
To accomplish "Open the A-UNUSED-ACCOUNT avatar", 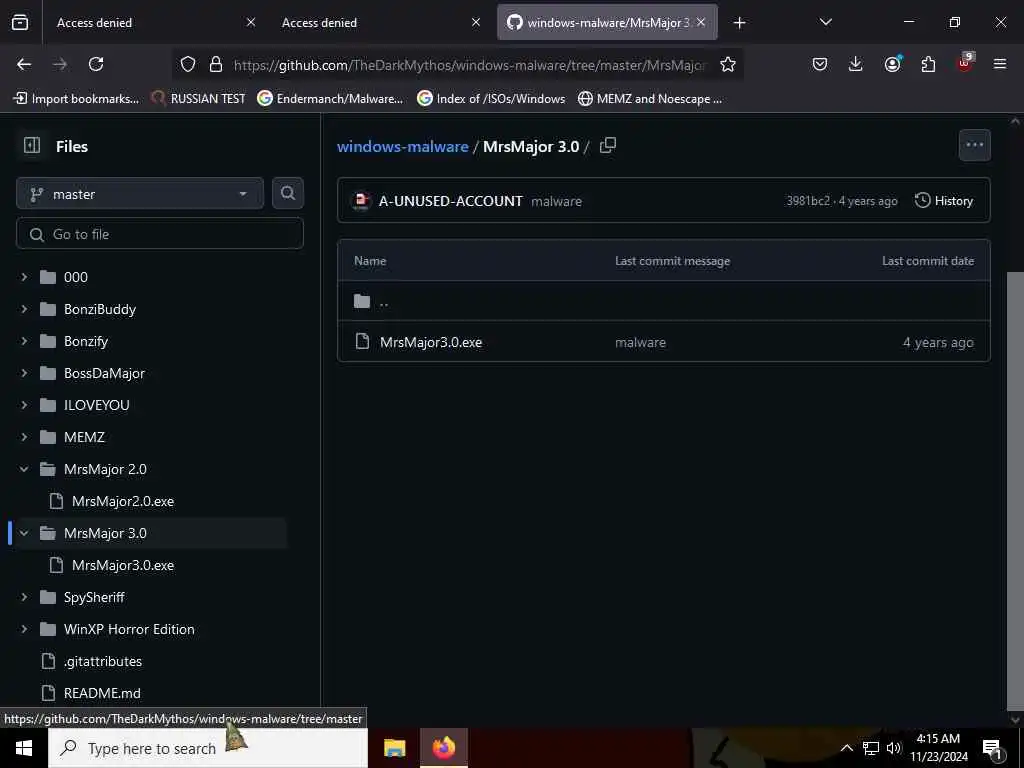I will [361, 200].
